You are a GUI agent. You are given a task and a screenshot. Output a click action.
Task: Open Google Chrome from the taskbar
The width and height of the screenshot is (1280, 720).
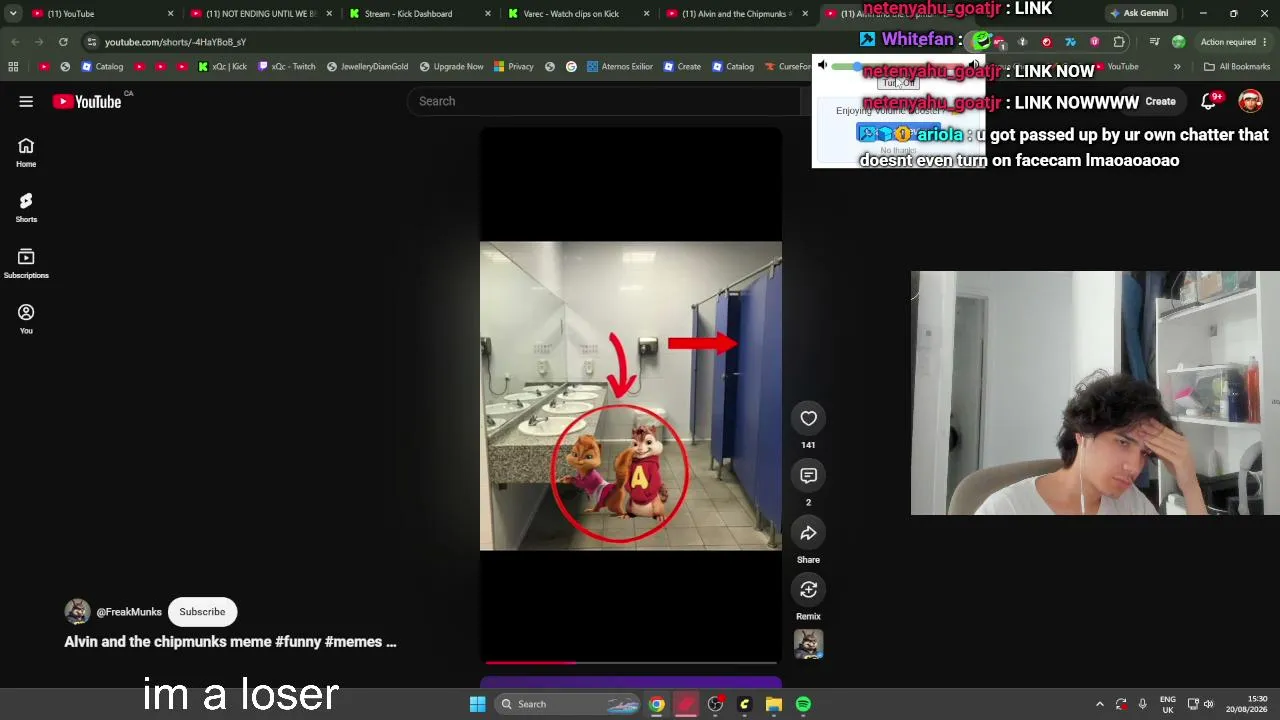(x=657, y=704)
